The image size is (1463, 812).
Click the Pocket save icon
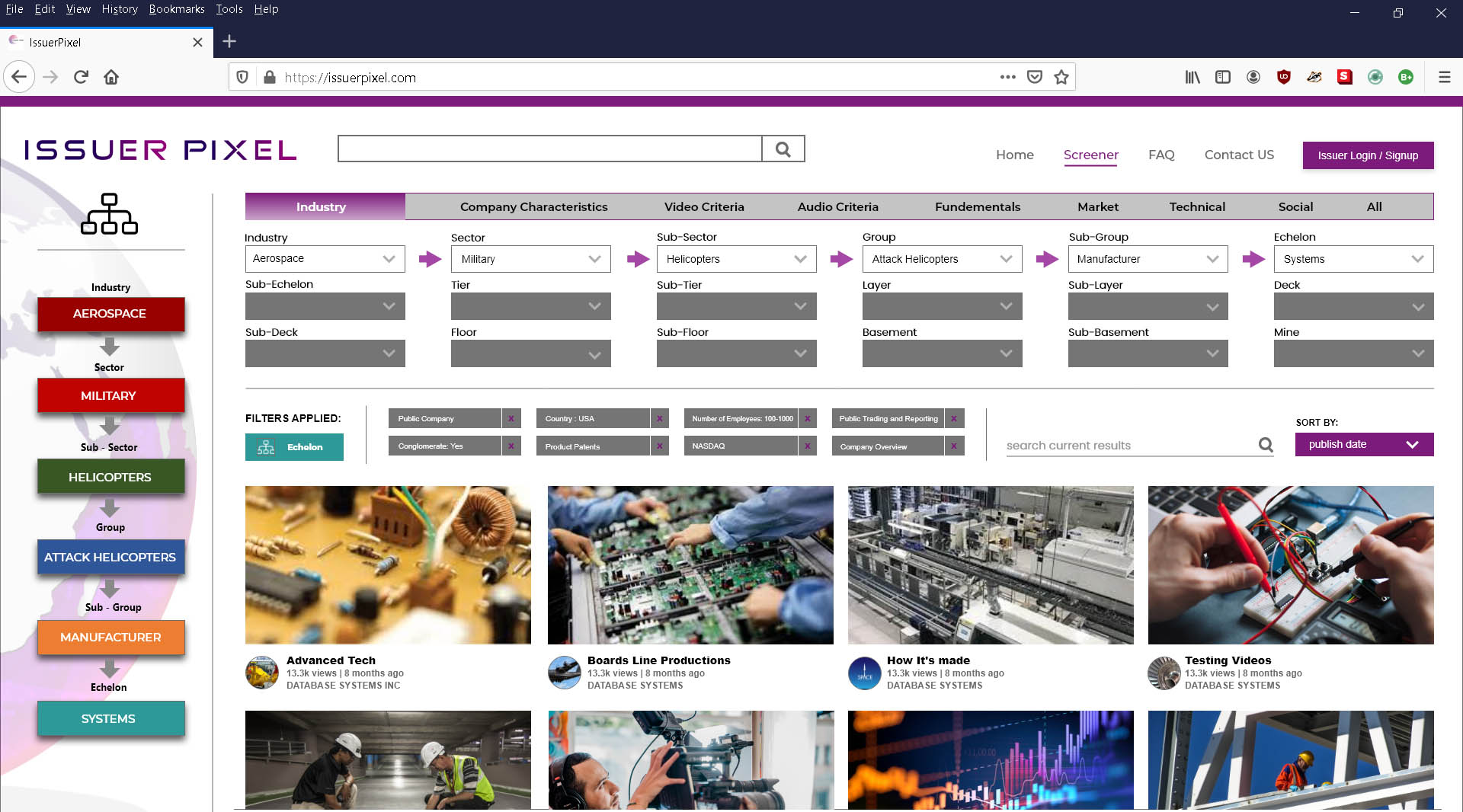[x=1034, y=77]
